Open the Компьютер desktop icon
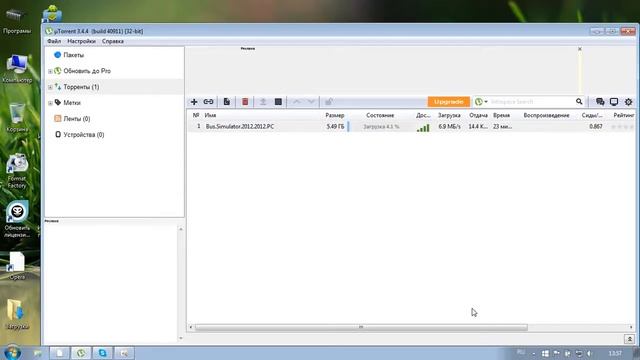The image size is (640, 360). pos(17,69)
